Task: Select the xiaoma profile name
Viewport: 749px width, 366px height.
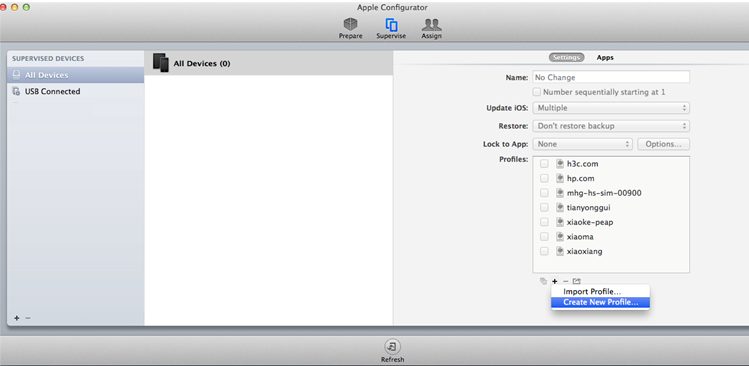Action: tap(580, 237)
